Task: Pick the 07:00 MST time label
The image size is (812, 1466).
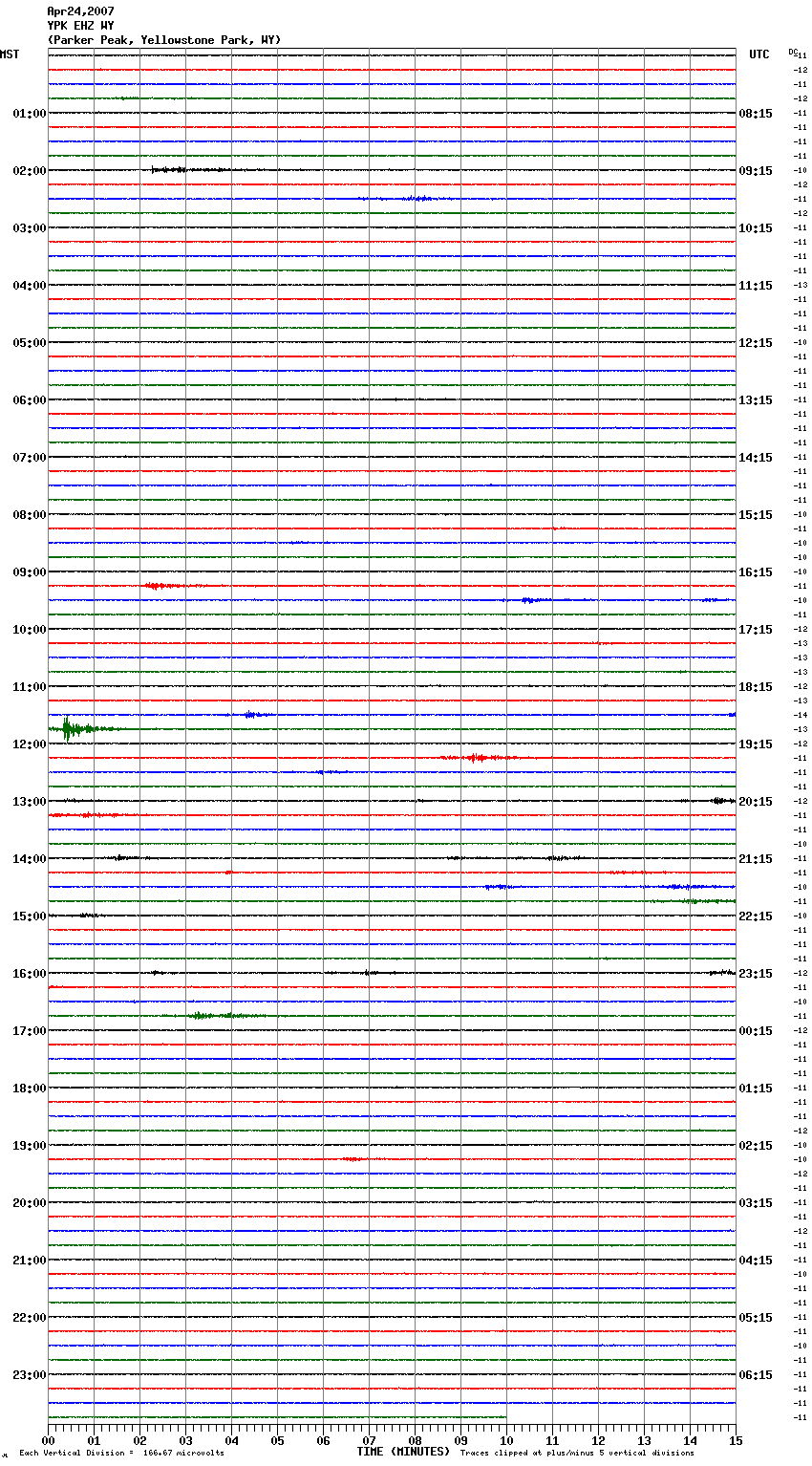Action: [x=30, y=458]
